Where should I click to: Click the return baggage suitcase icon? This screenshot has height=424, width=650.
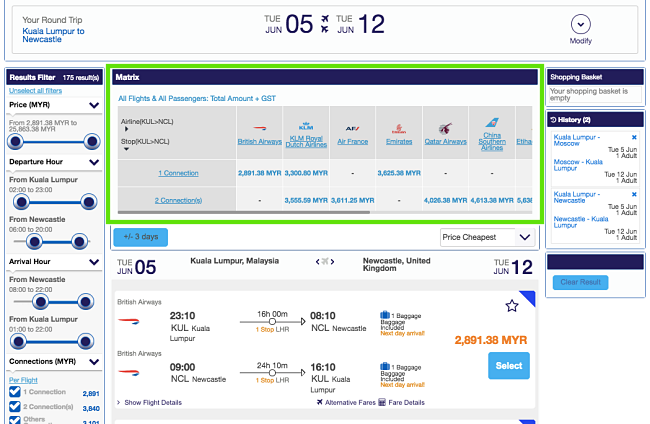pyautogui.click(x=385, y=366)
